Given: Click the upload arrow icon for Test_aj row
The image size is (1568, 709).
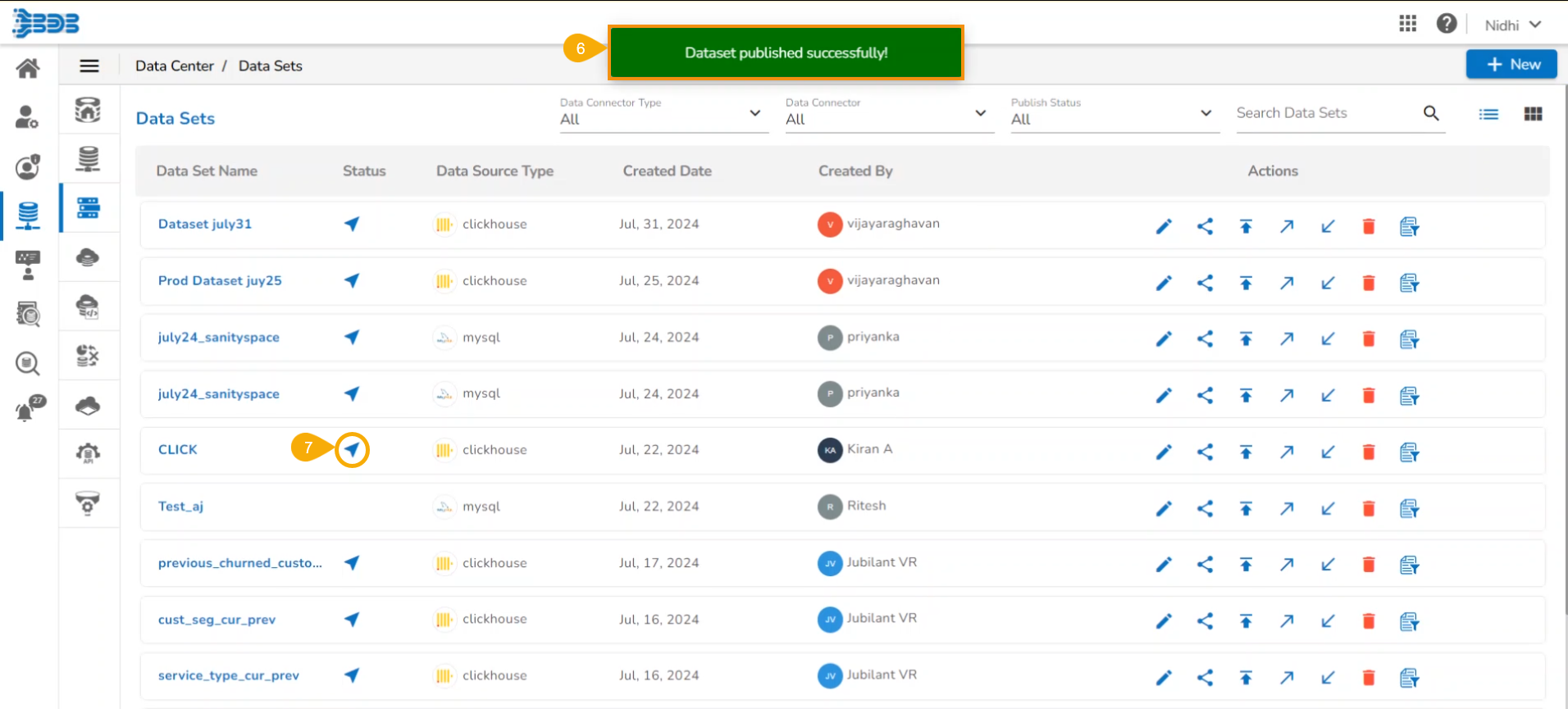Looking at the screenshot, I should pos(1245,508).
